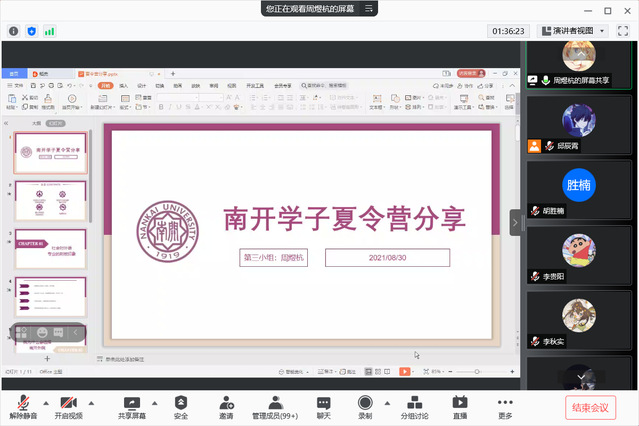Open the menu icon on the sharing banner
Image resolution: width=639 pixels, height=426 pixels.
[x=369, y=8]
